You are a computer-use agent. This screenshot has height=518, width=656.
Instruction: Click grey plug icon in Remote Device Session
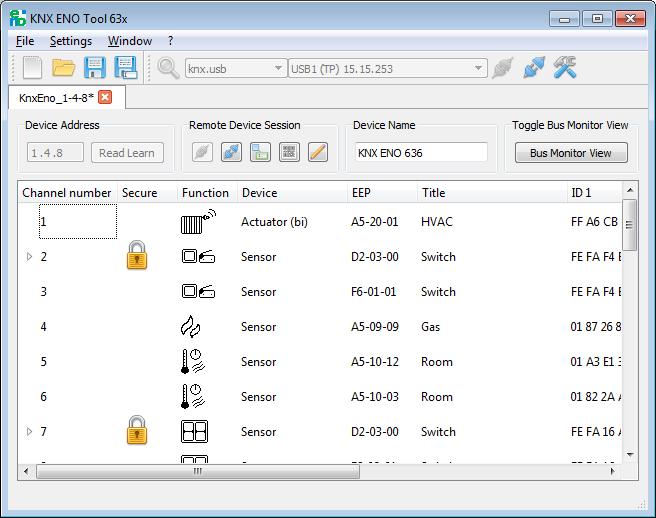(202, 152)
